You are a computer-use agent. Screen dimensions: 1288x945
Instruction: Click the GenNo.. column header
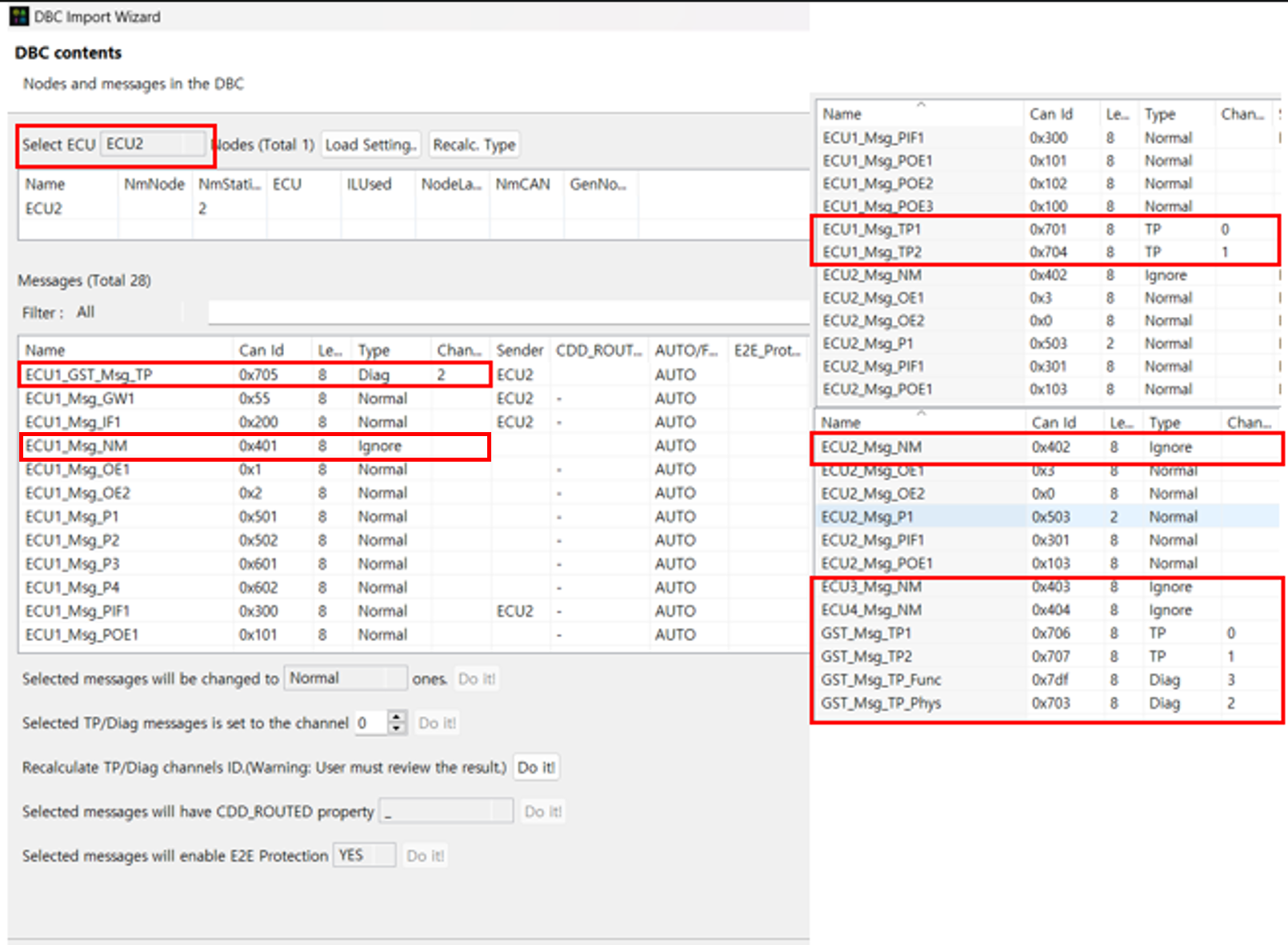tap(601, 184)
